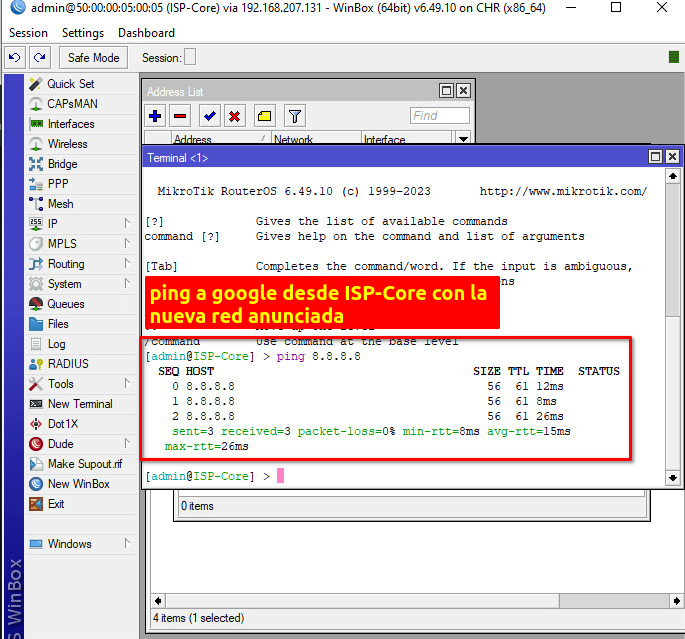Enable the address with the blue checkmark icon
The width and height of the screenshot is (685, 639).
pos(209,116)
